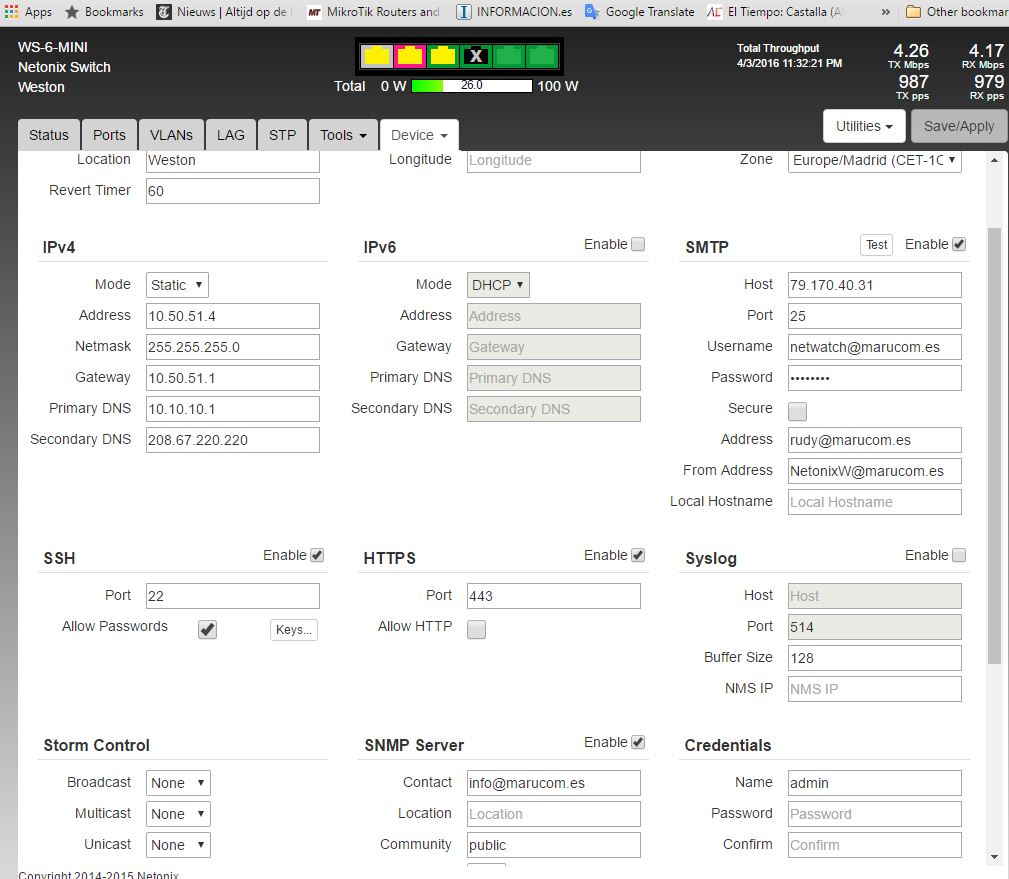Open the IPv4 Mode dropdown
The width and height of the screenshot is (1009, 879).
point(177,285)
